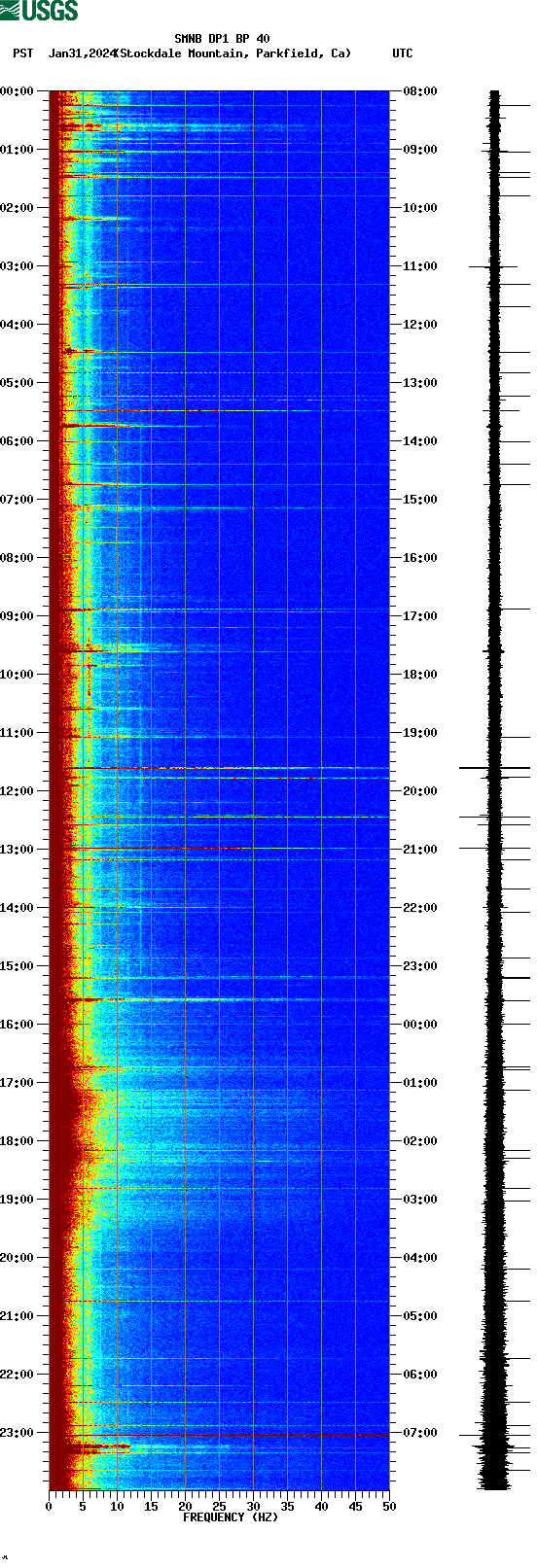The image size is (537, 1568).
Task: Click the 'Stockdale Mountain, Parkfield, Ca' location text
Action: pos(233,53)
